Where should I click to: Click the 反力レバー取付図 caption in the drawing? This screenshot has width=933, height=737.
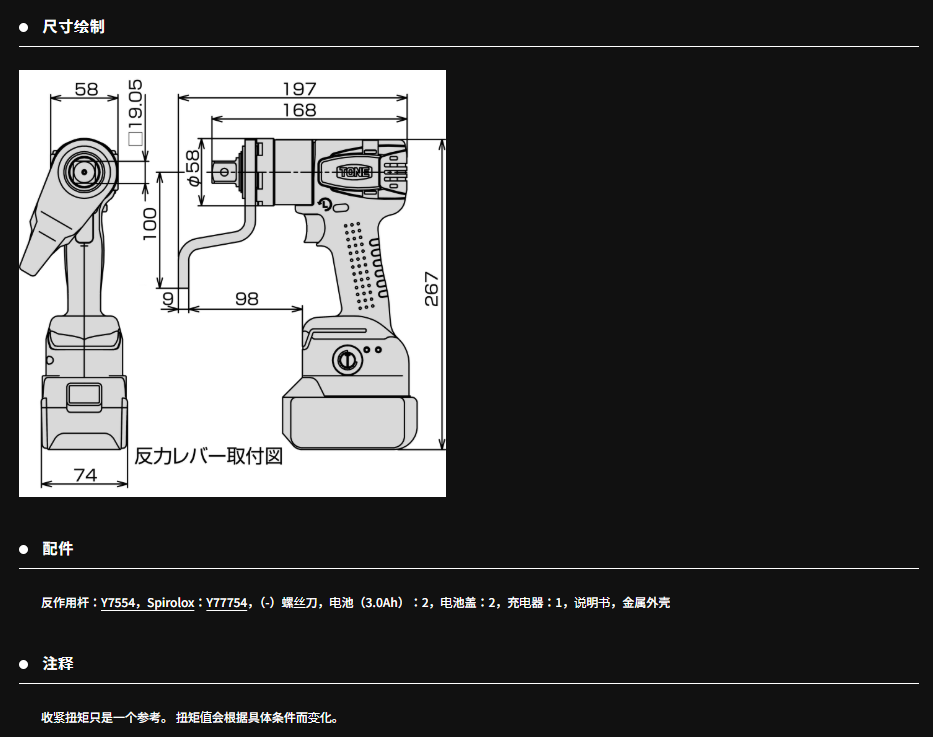(208, 456)
